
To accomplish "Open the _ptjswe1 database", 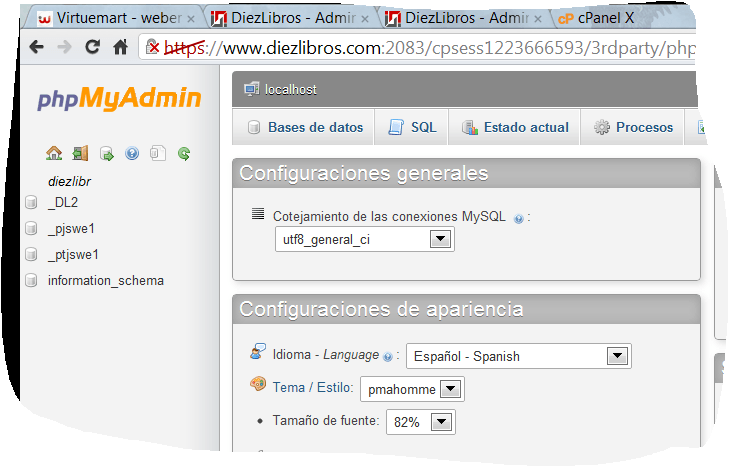I will tap(73, 254).
